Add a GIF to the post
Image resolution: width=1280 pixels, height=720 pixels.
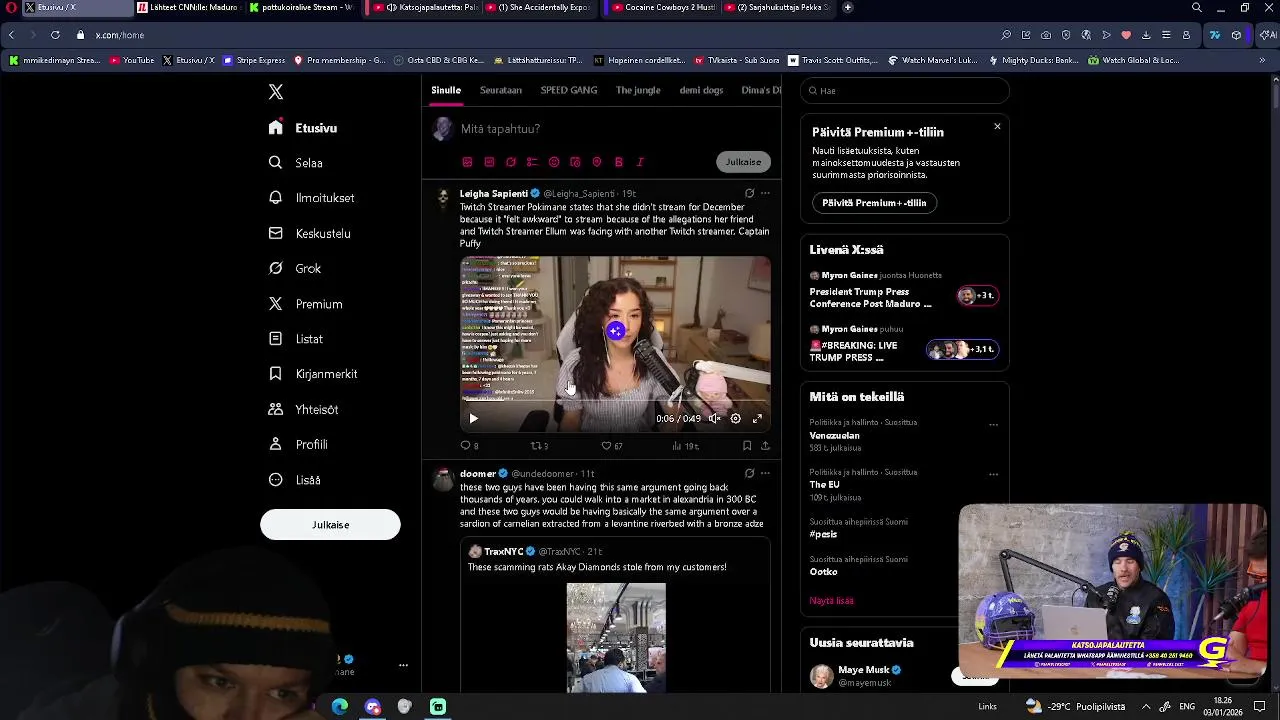tap(489, 162)
